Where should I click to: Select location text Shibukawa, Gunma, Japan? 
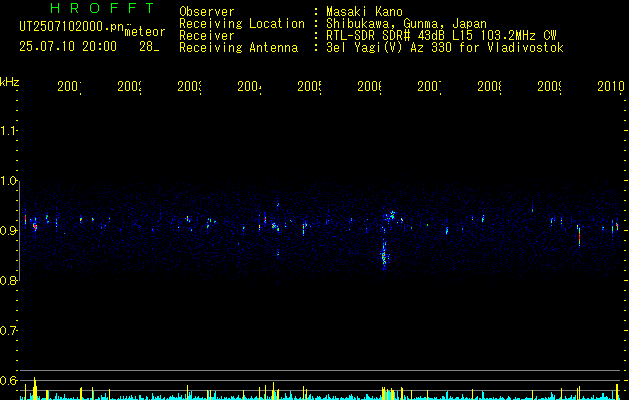406,24
